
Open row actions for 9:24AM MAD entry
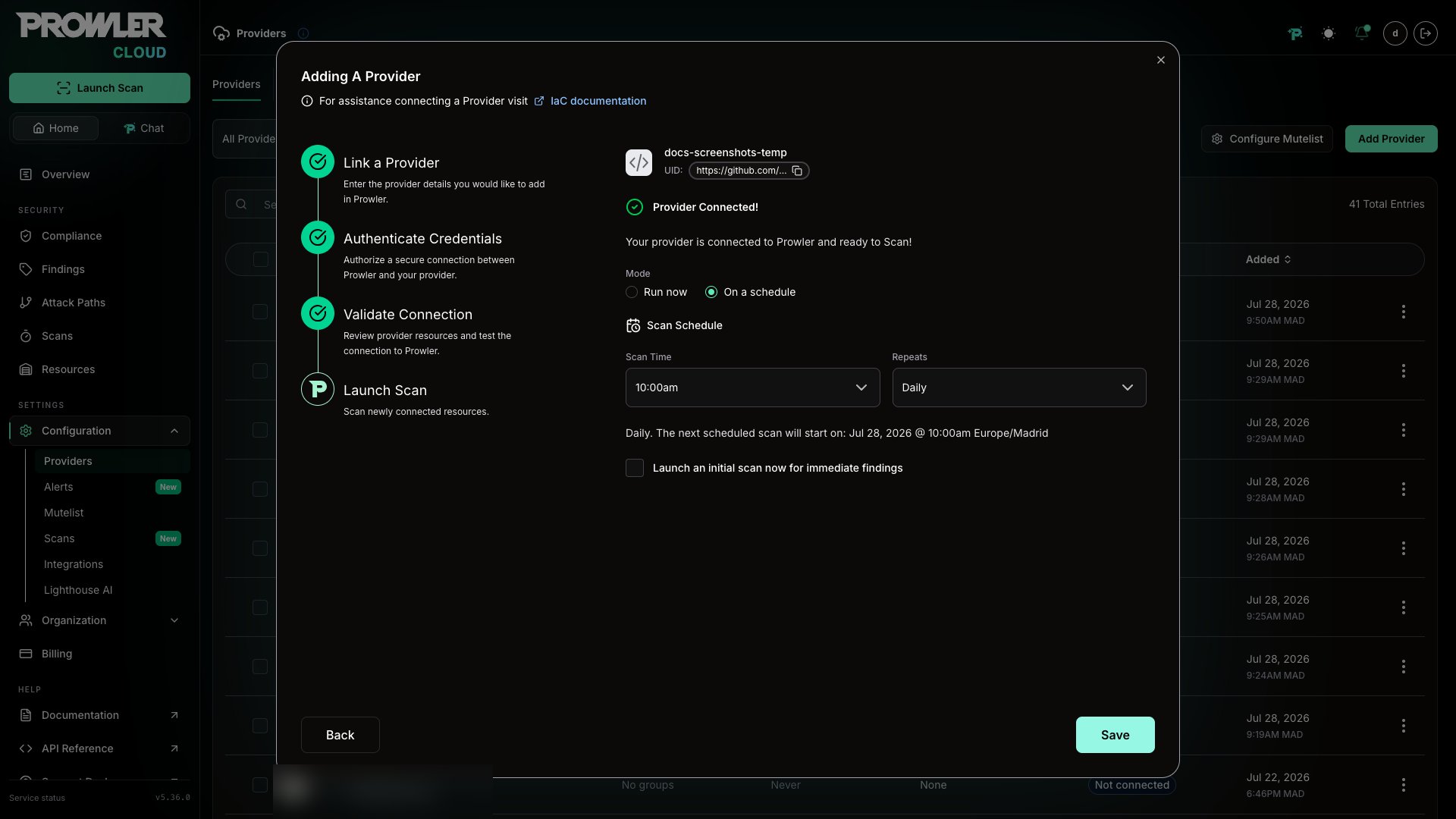point(1404,667)
